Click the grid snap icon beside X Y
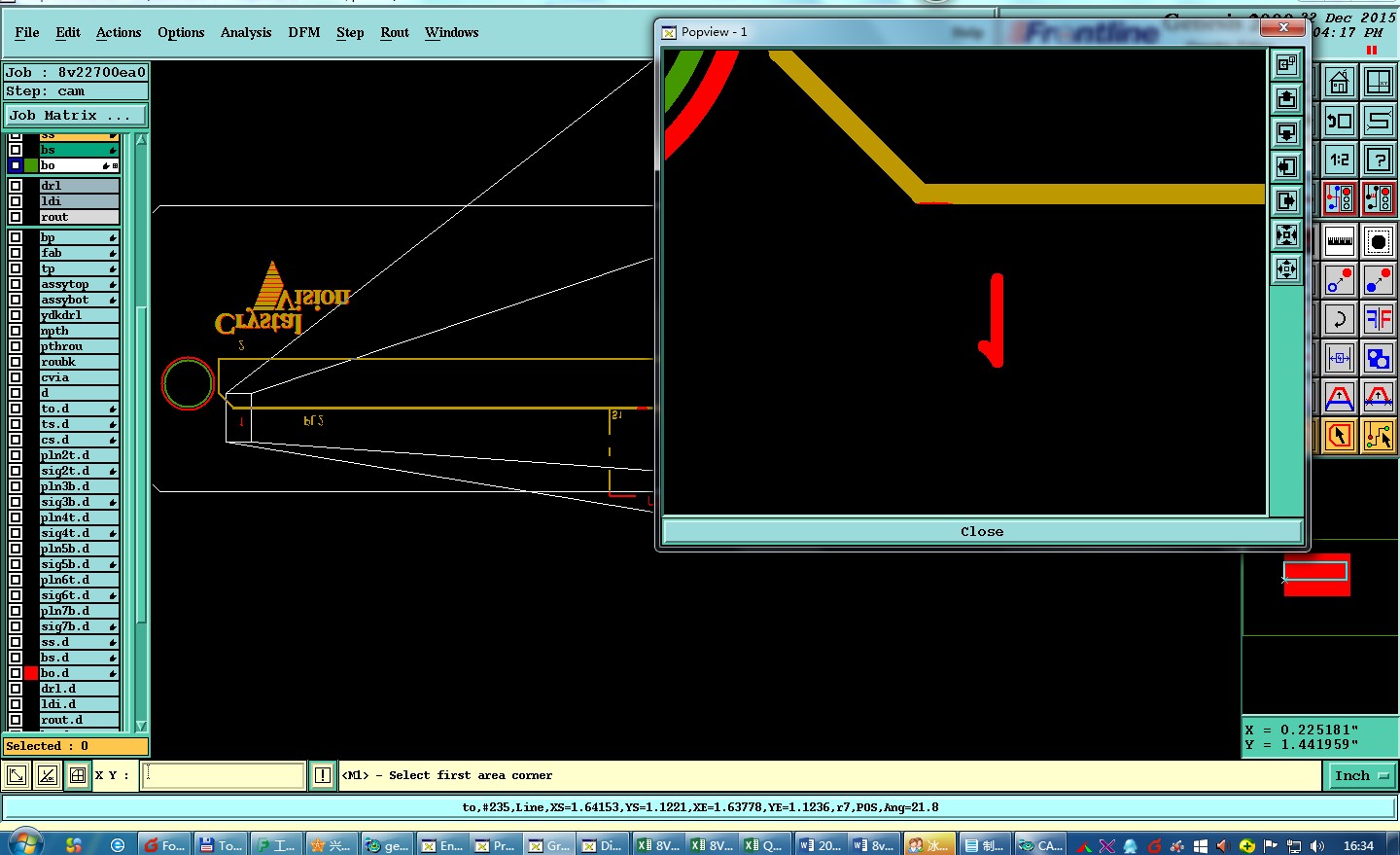 pyautogui.click(x=78, y=775)
